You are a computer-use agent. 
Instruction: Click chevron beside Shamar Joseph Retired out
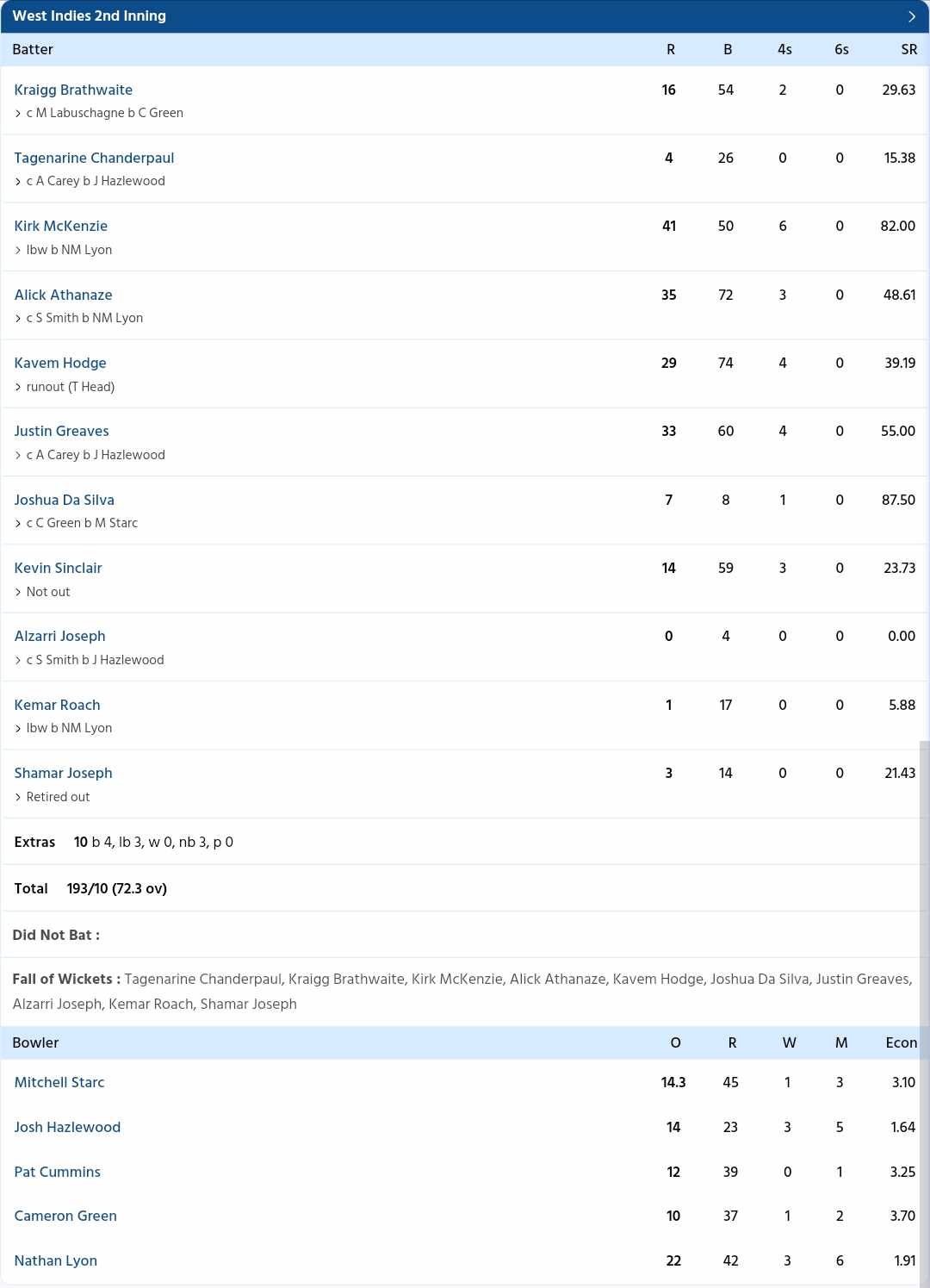[x=18, y=798]
